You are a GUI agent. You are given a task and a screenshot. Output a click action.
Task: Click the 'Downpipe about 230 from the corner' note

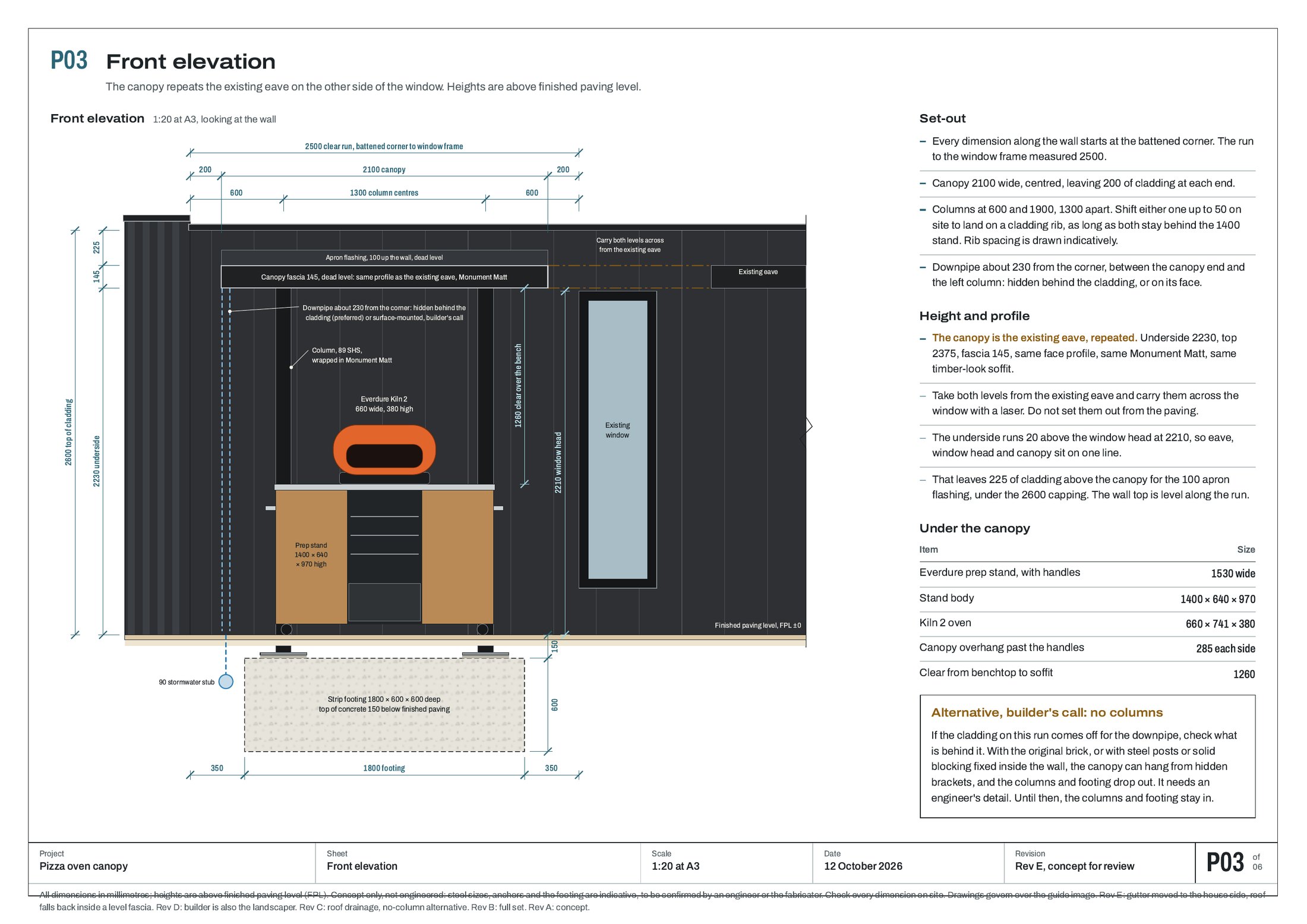click(384, 313)
